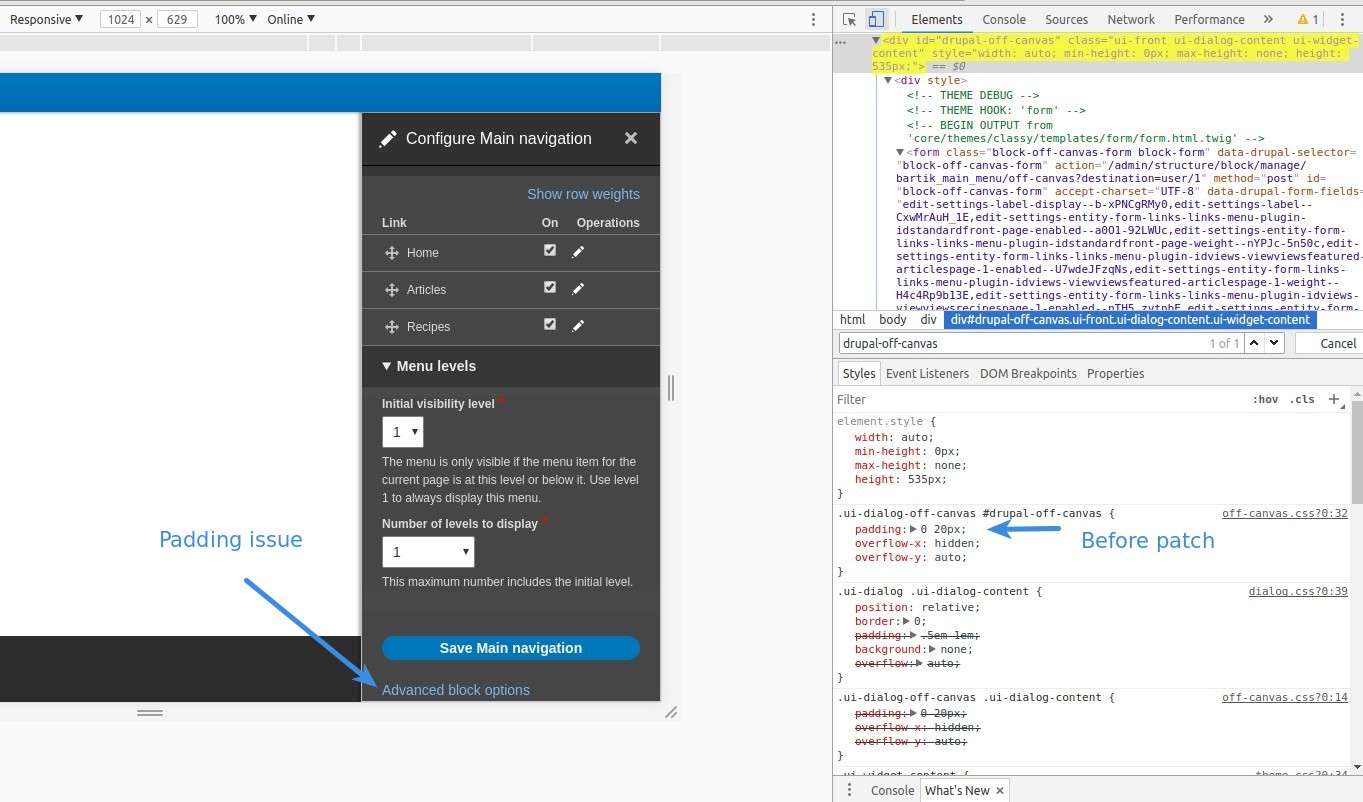The width and height of the screenshot is (1363, 802).
Task: Open the Event Listeners tab
Action: coord(927,373)
